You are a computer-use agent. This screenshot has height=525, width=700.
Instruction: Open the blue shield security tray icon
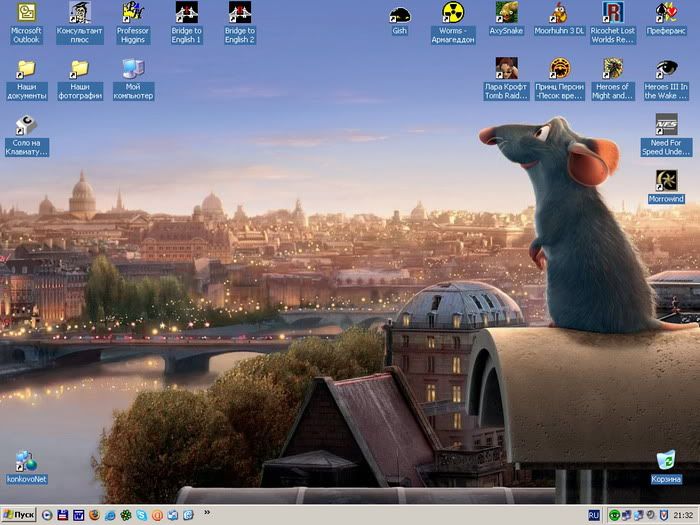point(664,515)
